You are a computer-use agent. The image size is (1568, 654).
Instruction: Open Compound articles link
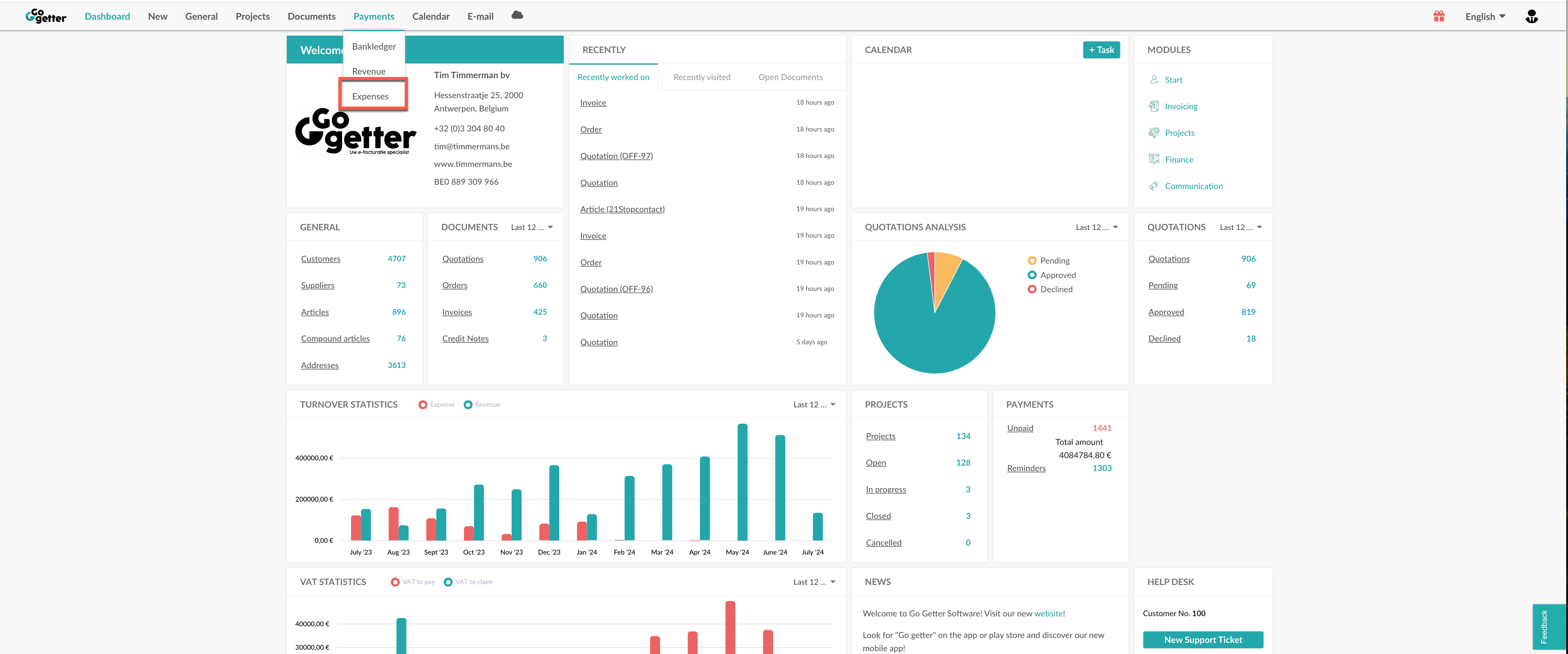click(335, 339)
